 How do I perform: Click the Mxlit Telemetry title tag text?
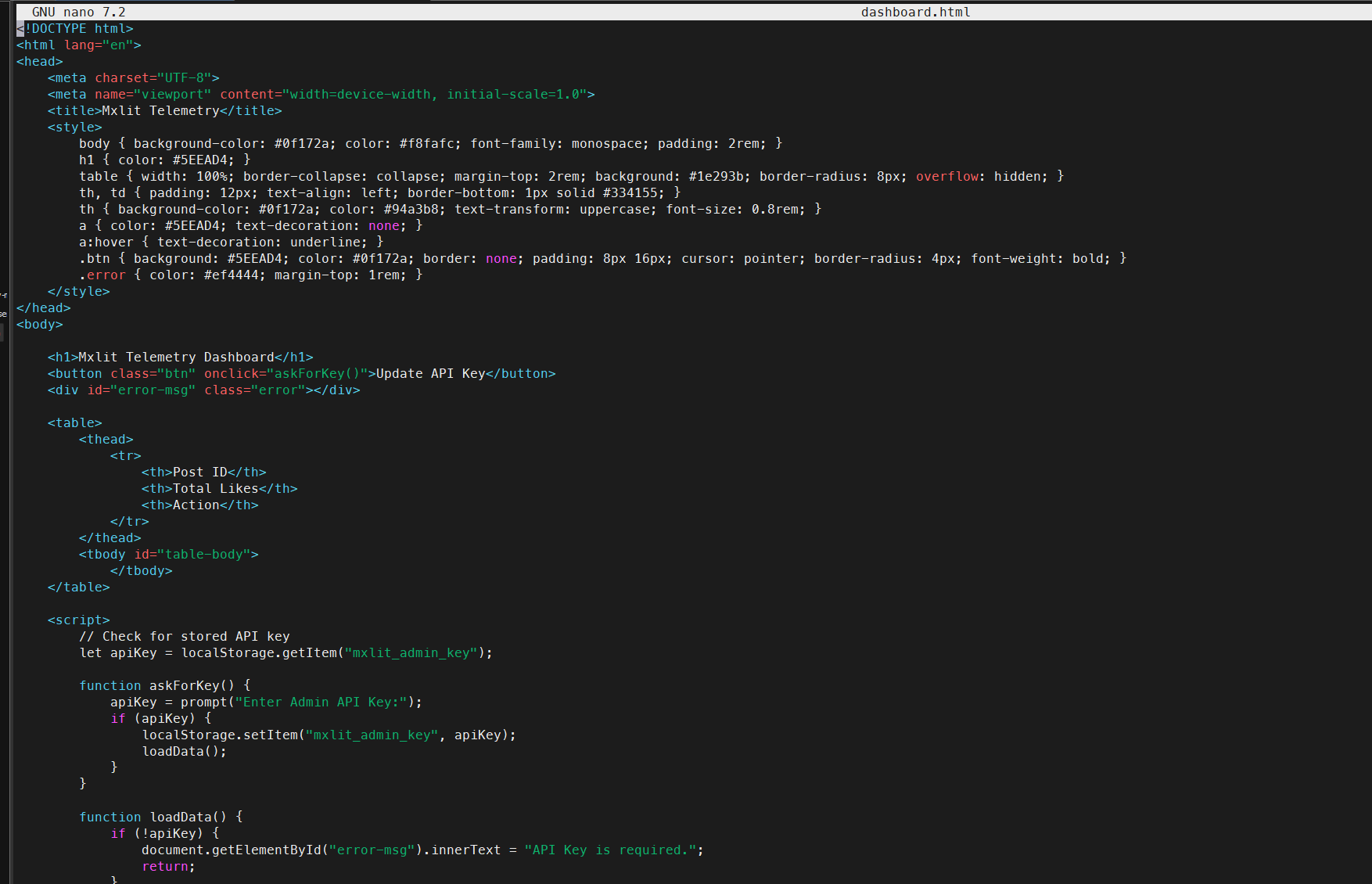coord(160,111)
